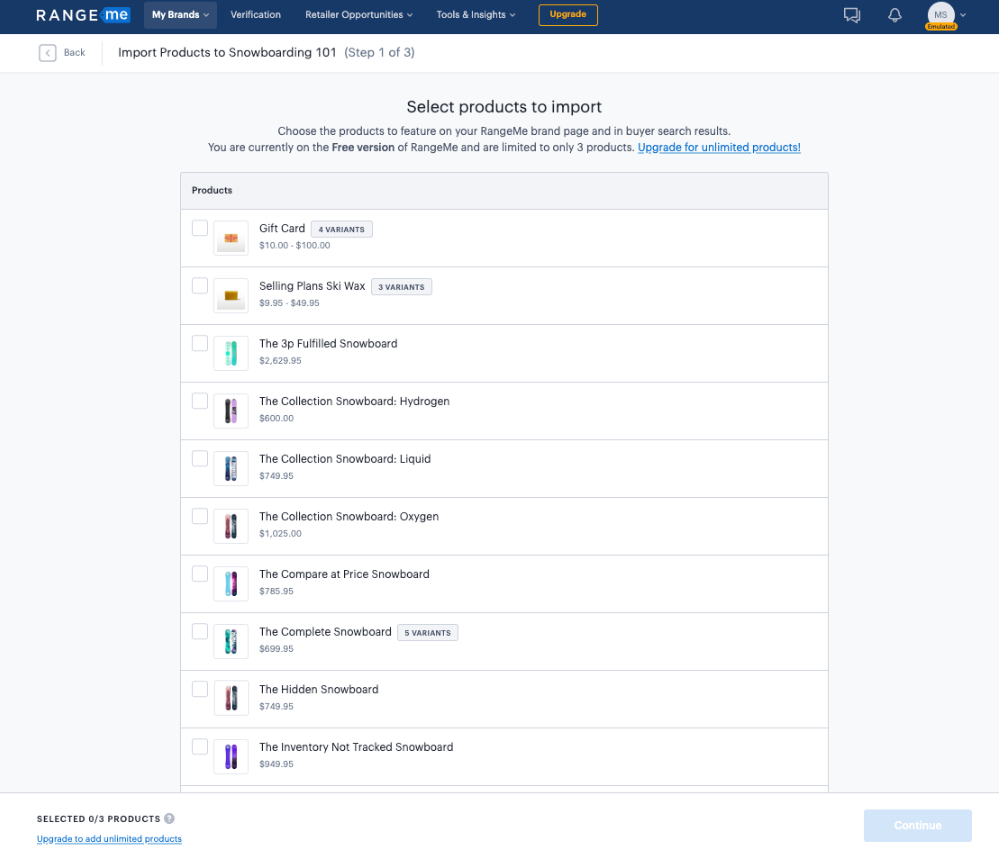
Task: Go to the Verification tab
Action: [x=255, y=15]
